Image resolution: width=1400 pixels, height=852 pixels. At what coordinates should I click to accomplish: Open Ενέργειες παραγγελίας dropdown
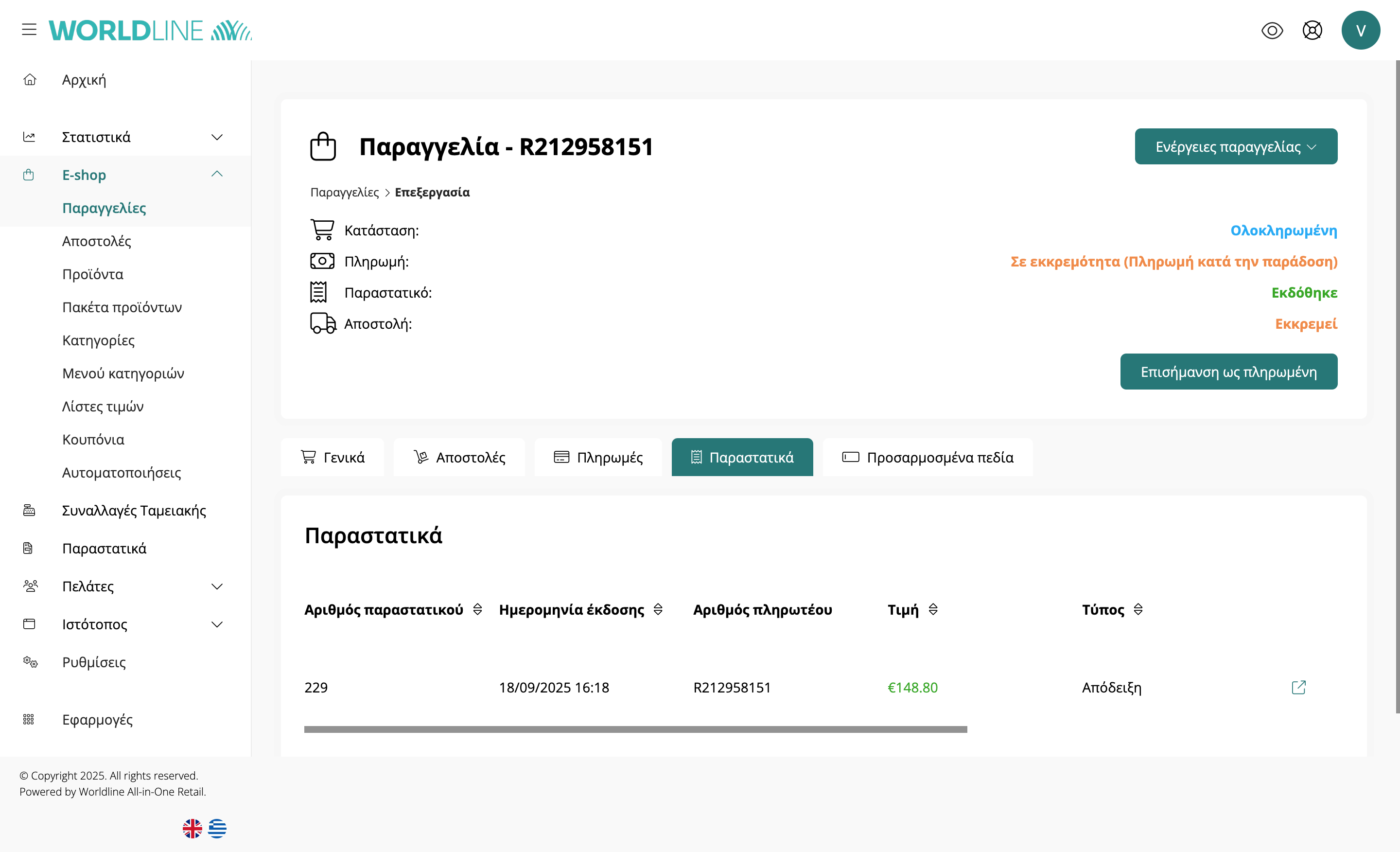click(x=1235, y=147)
